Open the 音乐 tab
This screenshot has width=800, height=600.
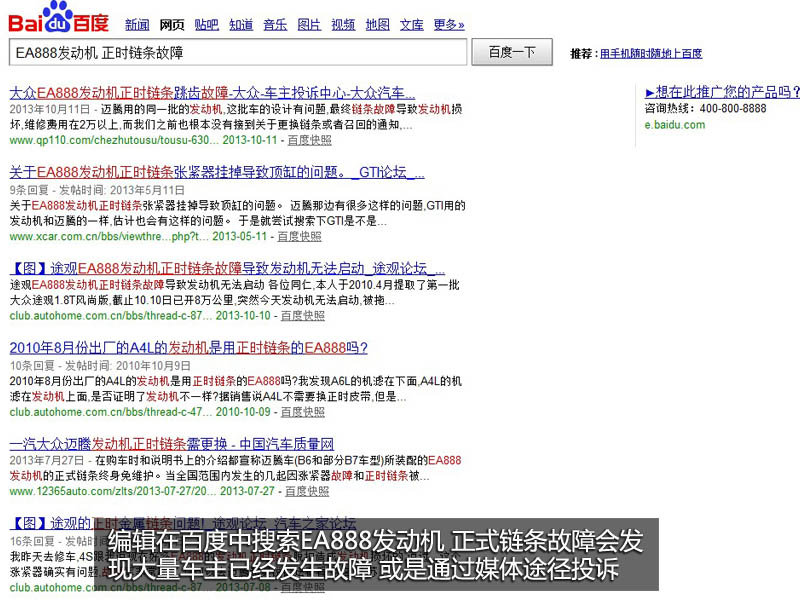click(275, 24)
